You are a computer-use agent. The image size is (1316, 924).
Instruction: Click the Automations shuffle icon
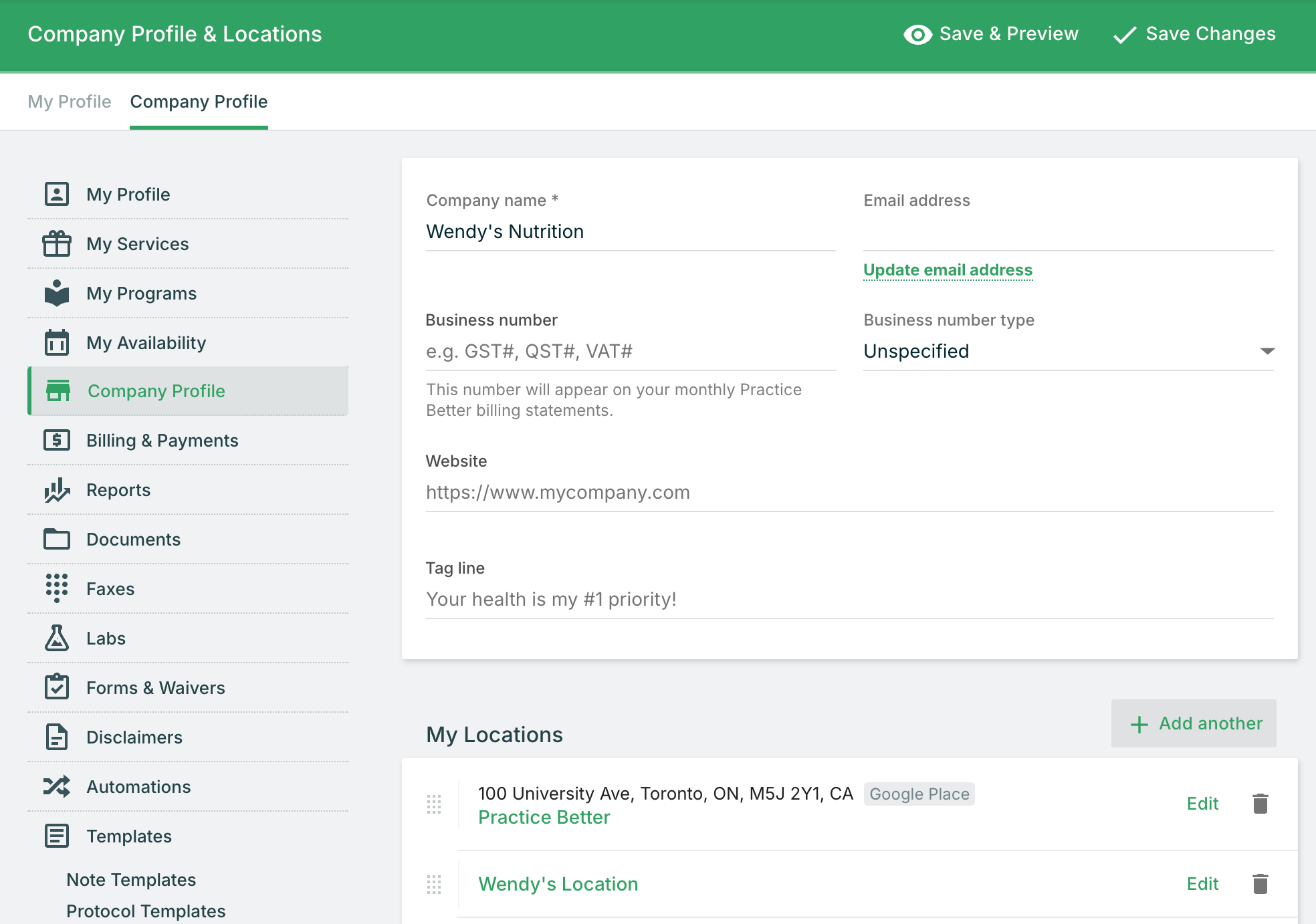pyautogui.click(x=57, y=786)
